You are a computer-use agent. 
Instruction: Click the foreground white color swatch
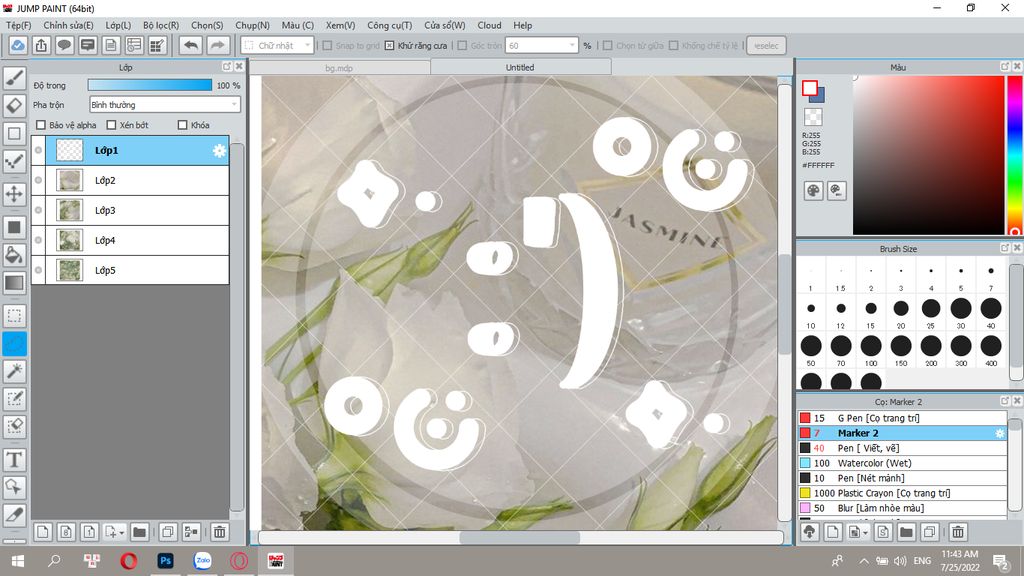(x=810, y=88)
